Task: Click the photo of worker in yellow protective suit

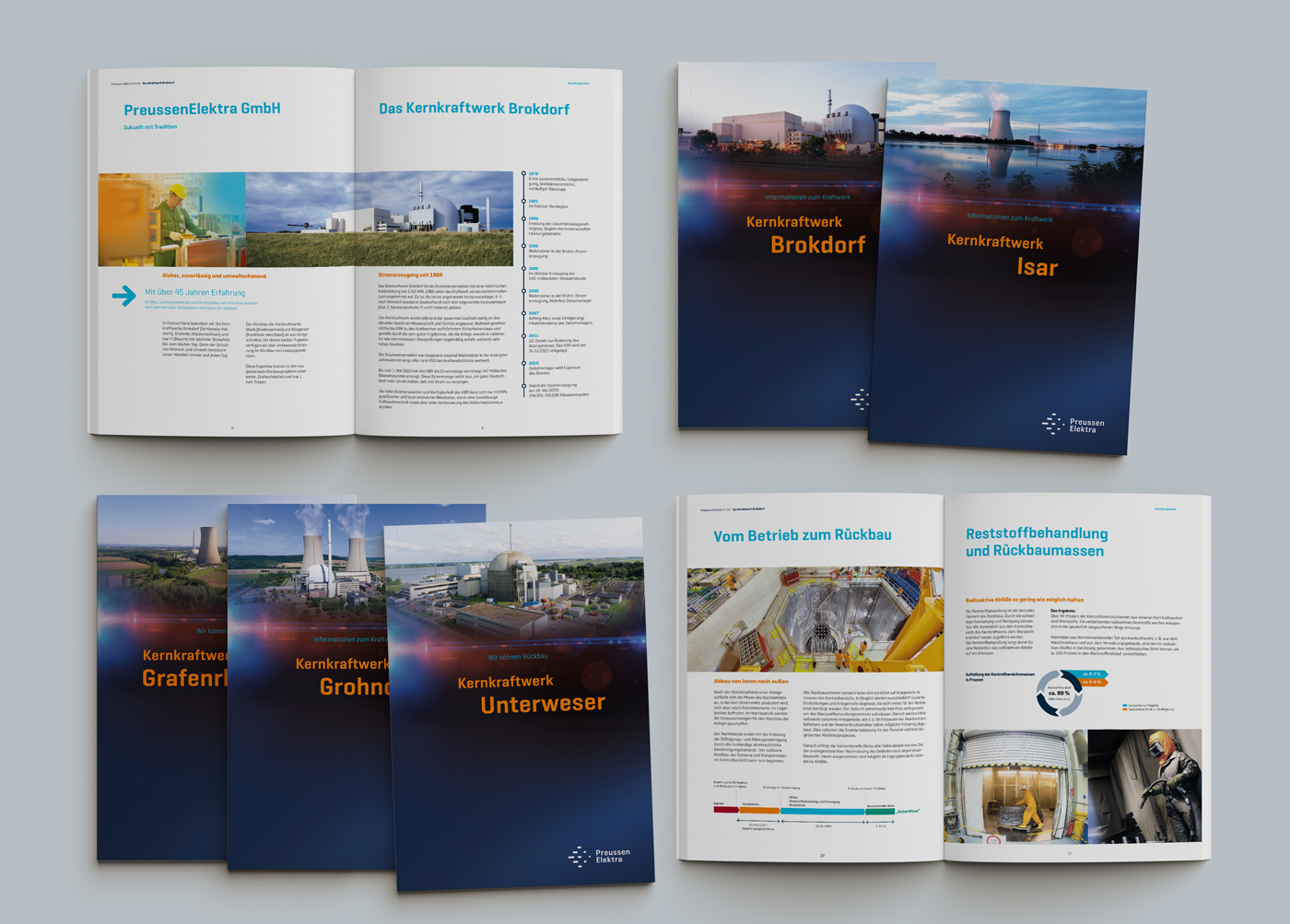Action: [1016, 788]
